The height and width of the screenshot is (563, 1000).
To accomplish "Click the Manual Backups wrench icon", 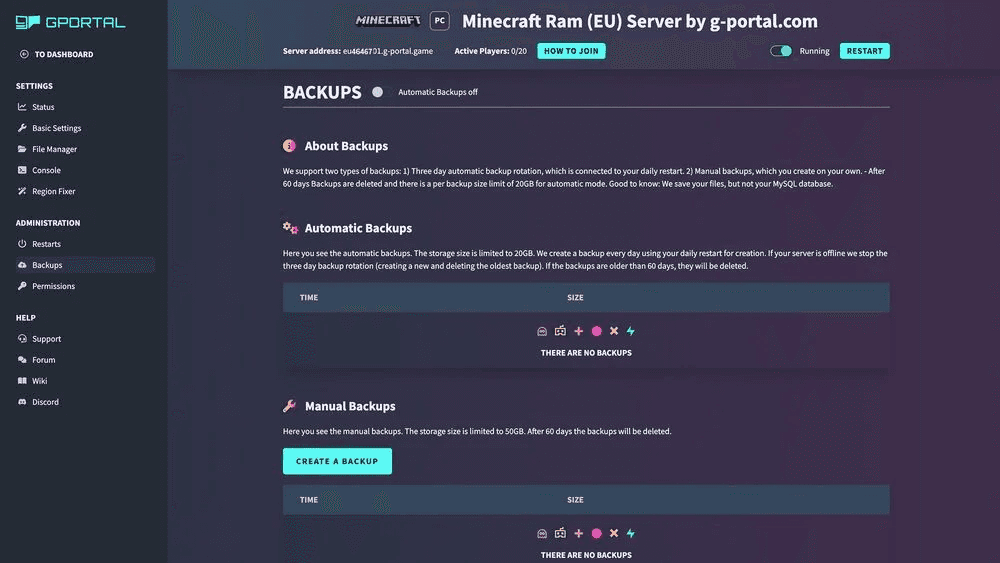I will click(x=290, y=406).
